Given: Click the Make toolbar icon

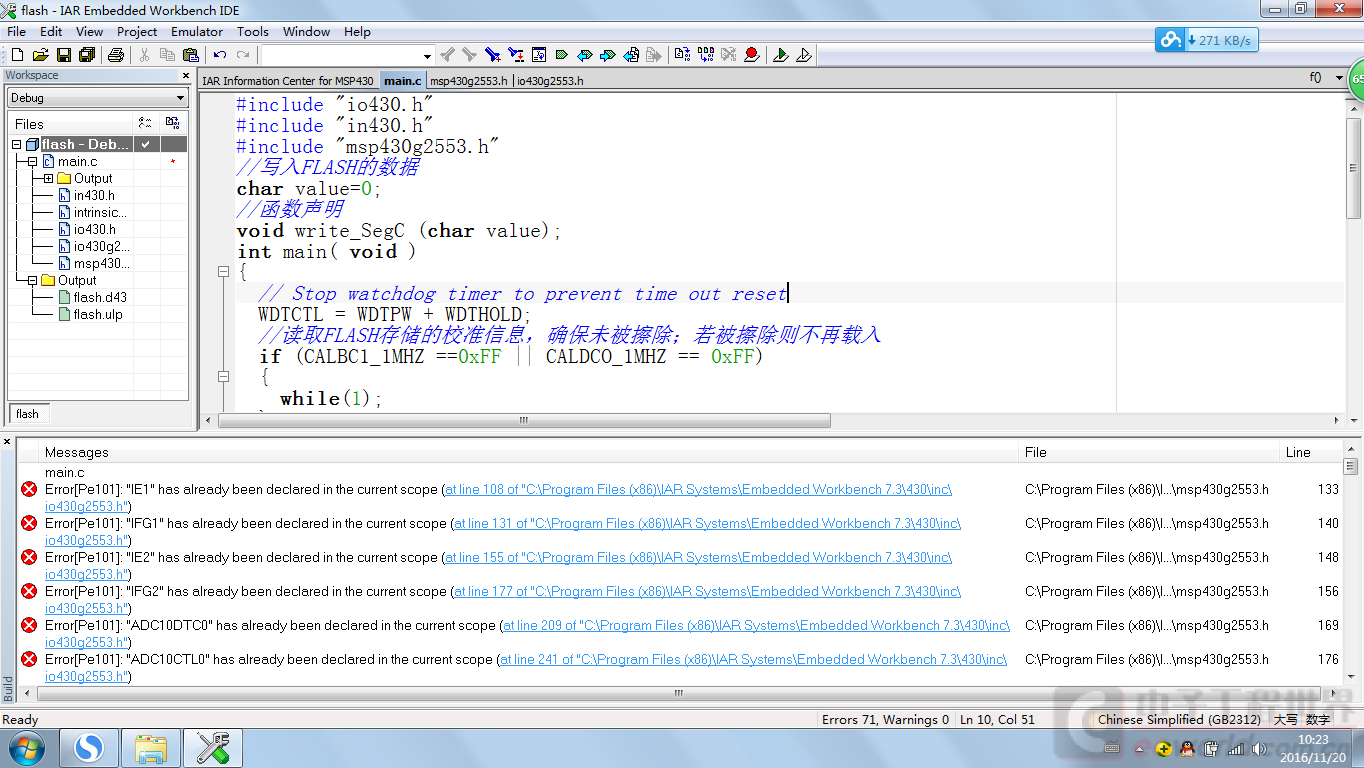Looking at the screenshot, I should coord(706,55).
